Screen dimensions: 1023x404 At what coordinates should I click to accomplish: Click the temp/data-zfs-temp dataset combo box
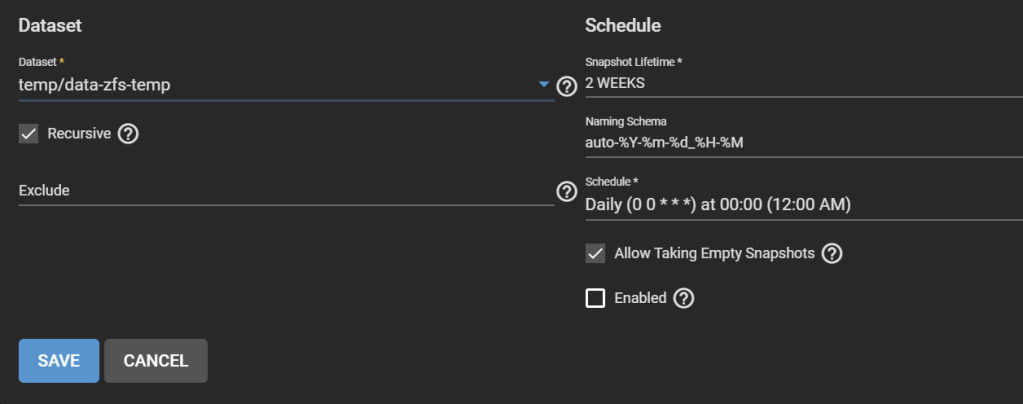[x=270, y=85]
